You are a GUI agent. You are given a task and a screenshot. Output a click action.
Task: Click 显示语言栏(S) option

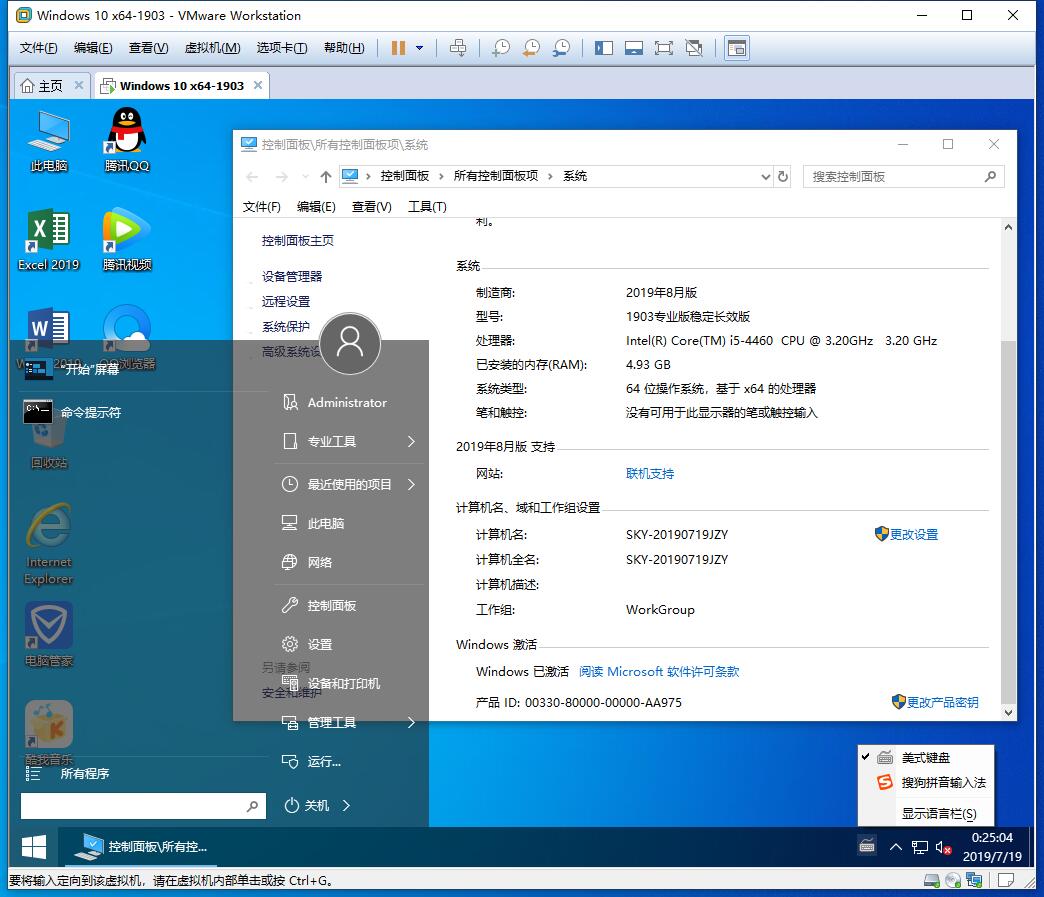(939, 813)
